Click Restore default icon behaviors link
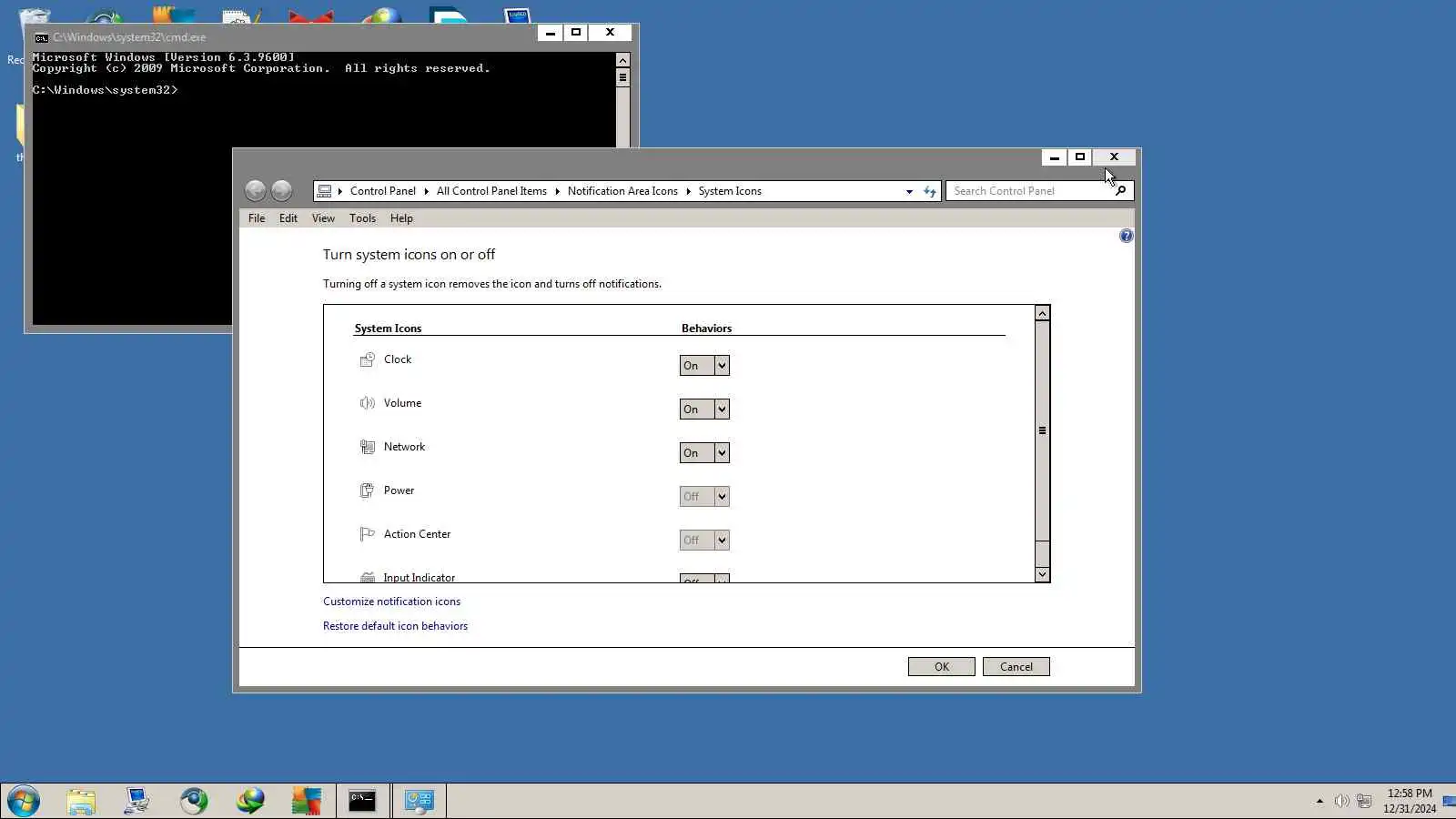The image size is (1456, 819). [x=395, y=626]
